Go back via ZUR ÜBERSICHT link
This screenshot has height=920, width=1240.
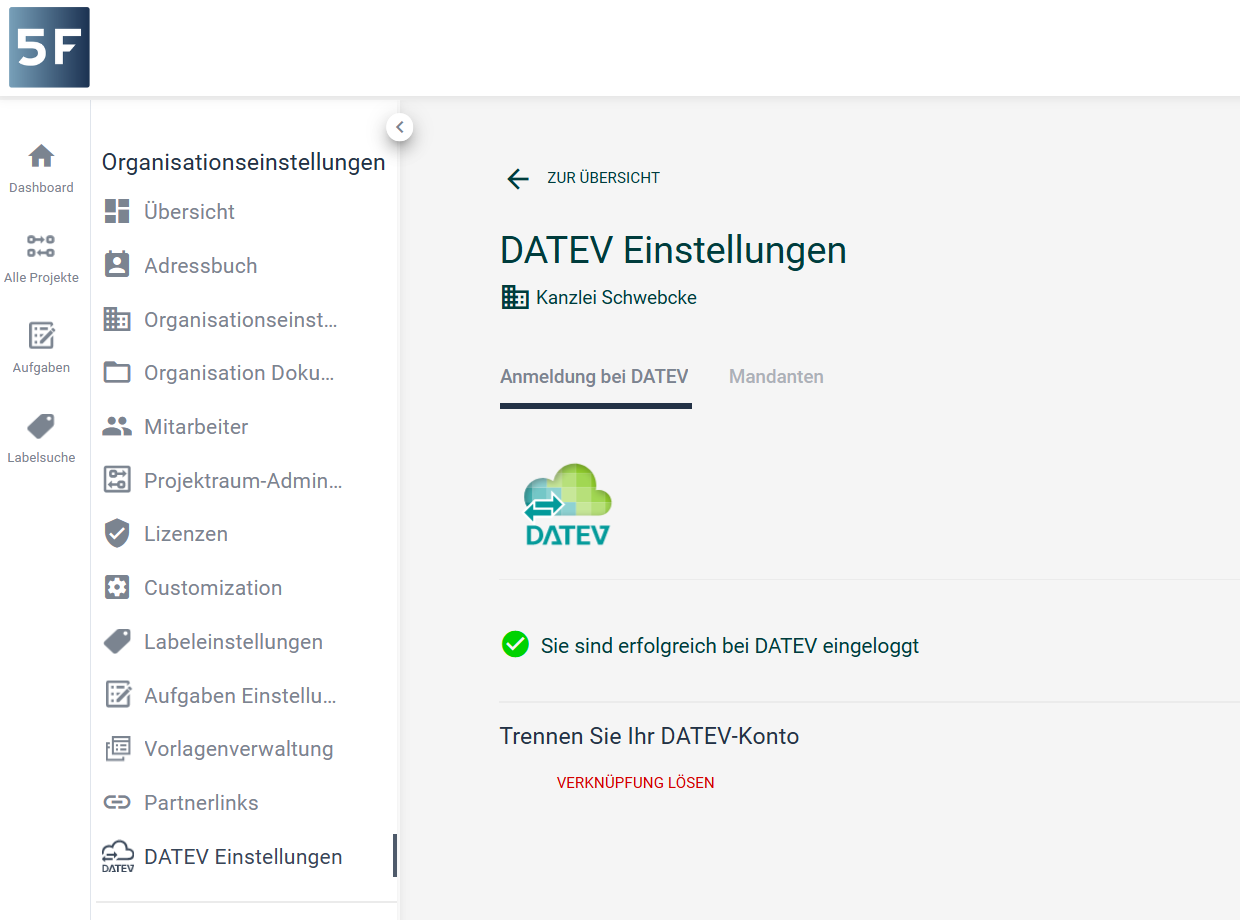click(x=603, y=178)
